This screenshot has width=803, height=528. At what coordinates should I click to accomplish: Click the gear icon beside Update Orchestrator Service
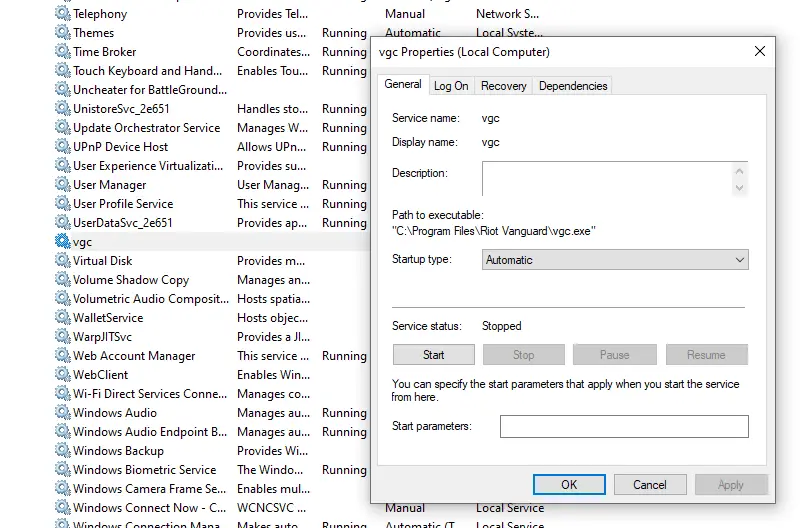pyautogui.click(x=62, y=128)
